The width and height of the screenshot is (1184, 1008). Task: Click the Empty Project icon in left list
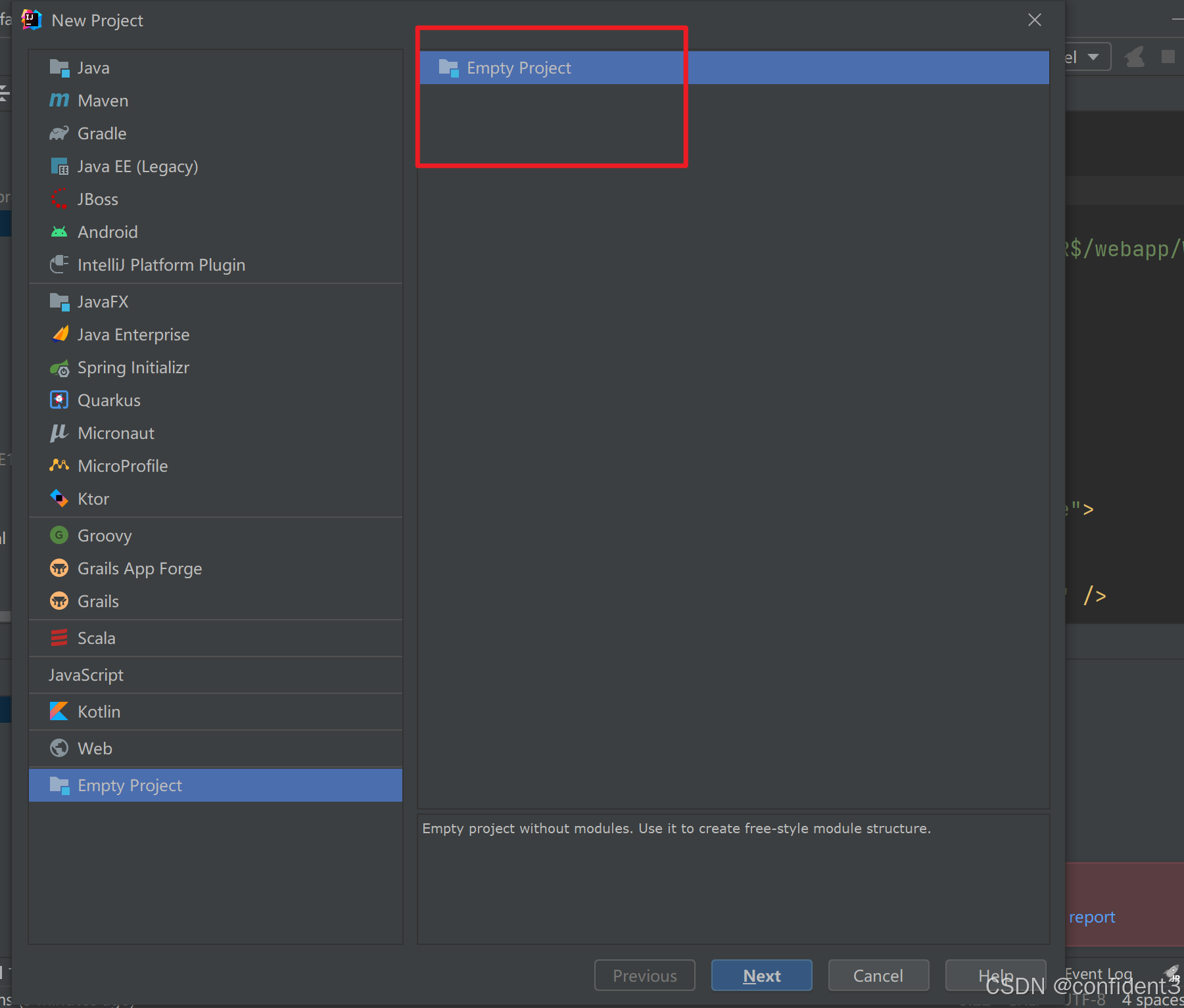point(59,785)
